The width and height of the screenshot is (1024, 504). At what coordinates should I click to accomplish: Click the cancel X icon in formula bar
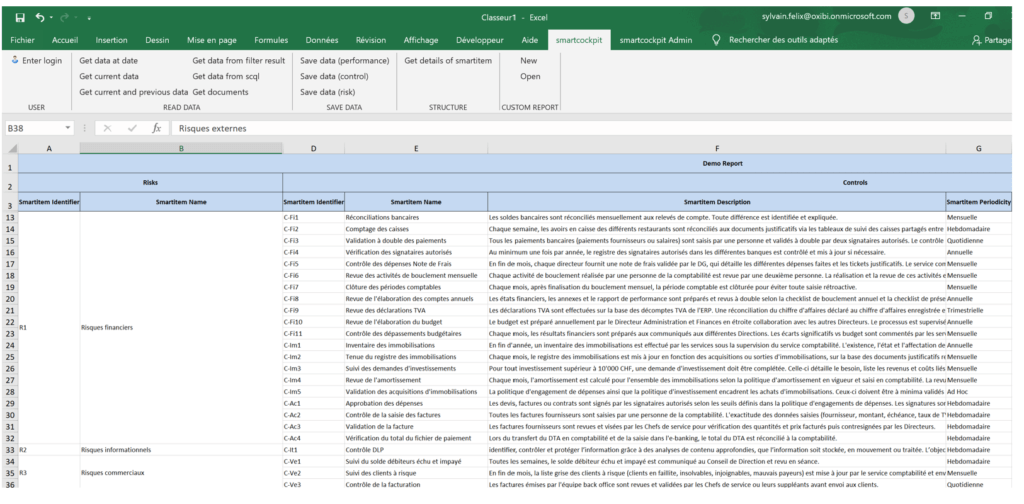(x=108, y=128)
